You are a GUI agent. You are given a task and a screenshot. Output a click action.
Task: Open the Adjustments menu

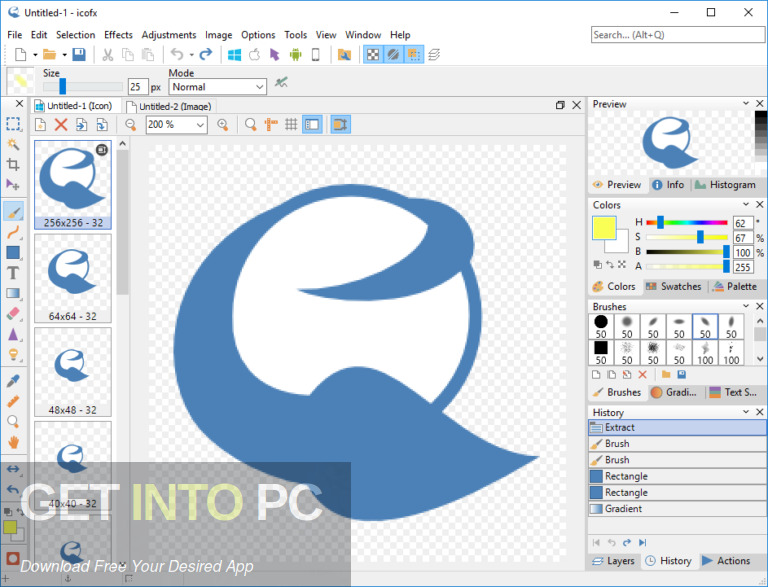[x=168, y=35]
